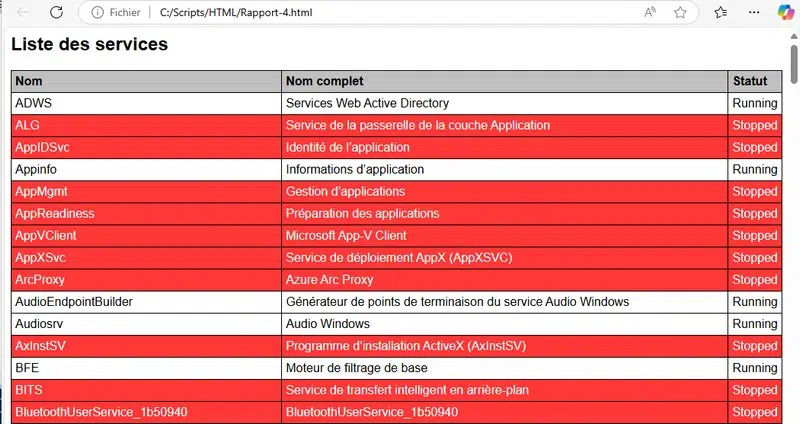Open the Copilot icon in the toolbar
The image size is (800, 424).
pos(783,13)
